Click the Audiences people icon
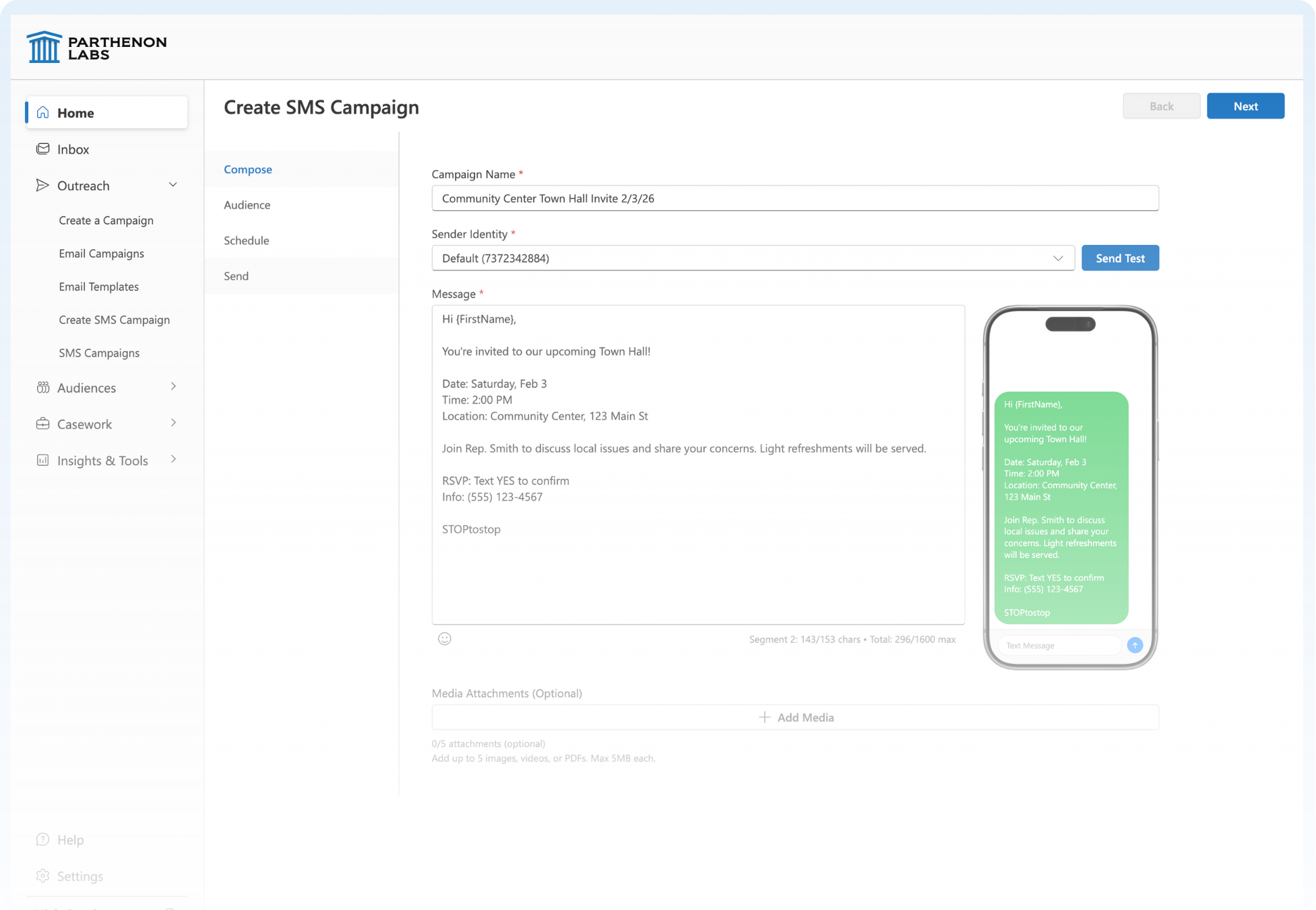Screen dimensions: 1316x910 pyautogui.click(x=43, y=388)
